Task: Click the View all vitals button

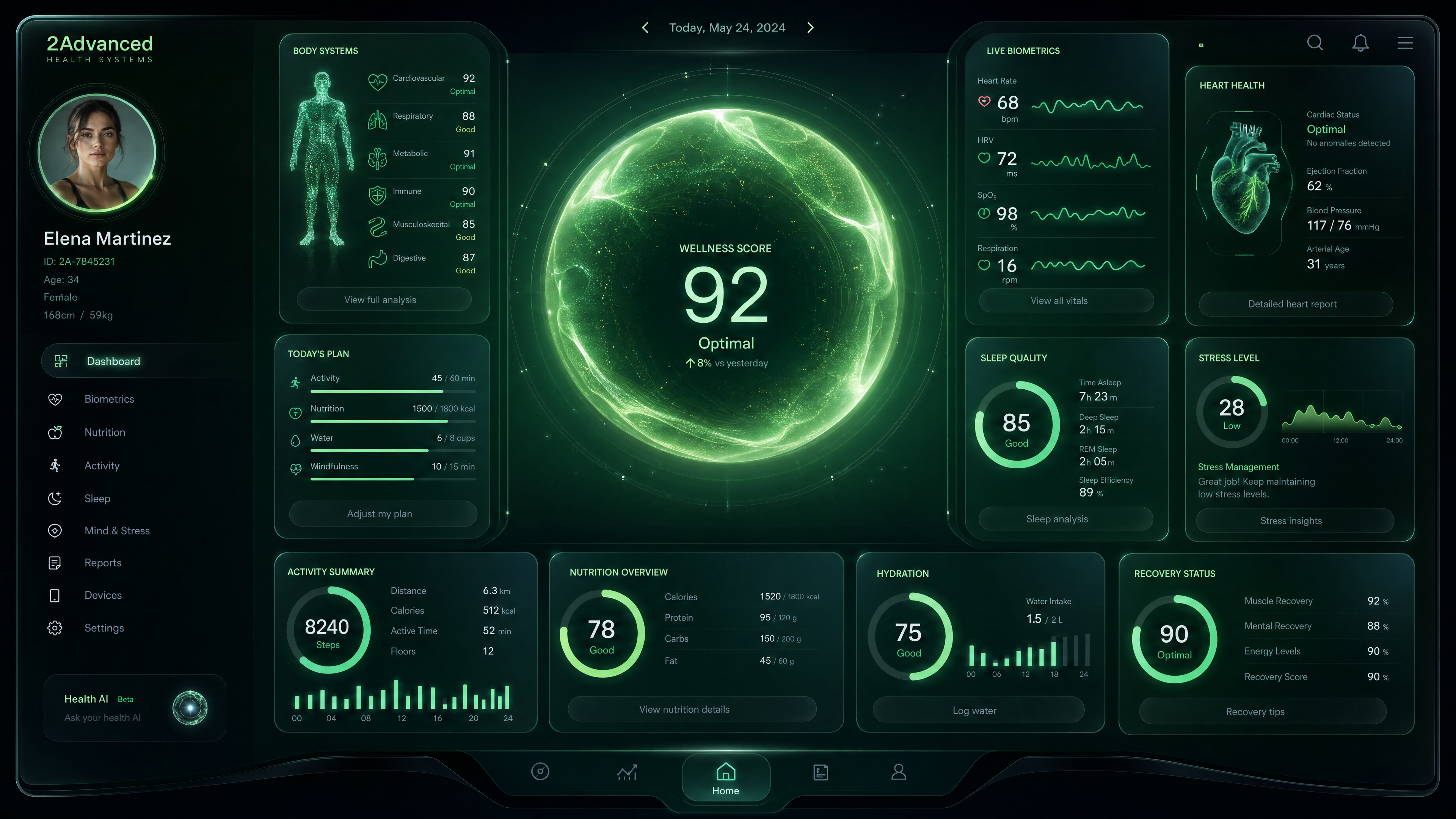Action: click(x=1066, y=301)
